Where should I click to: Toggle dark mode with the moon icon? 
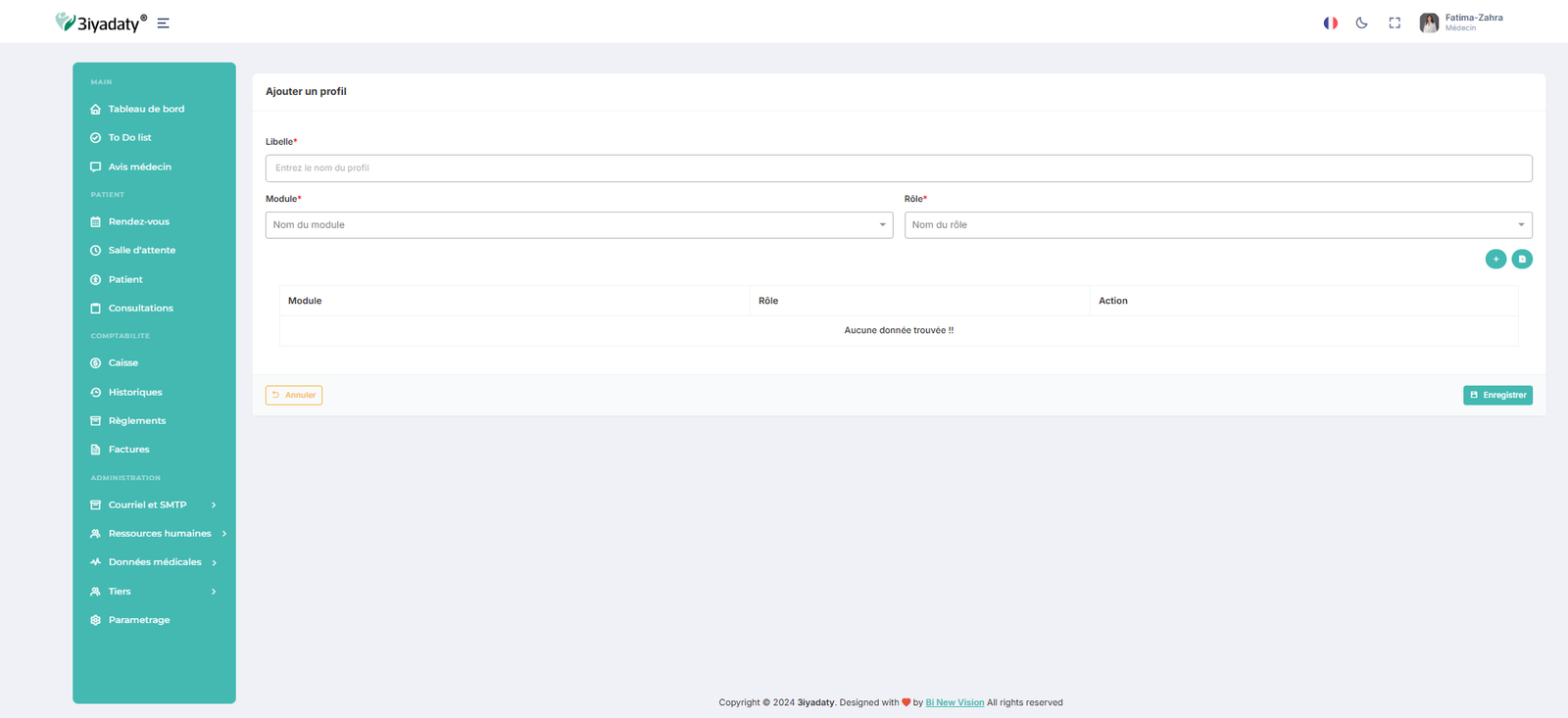tap(1361, 23)
